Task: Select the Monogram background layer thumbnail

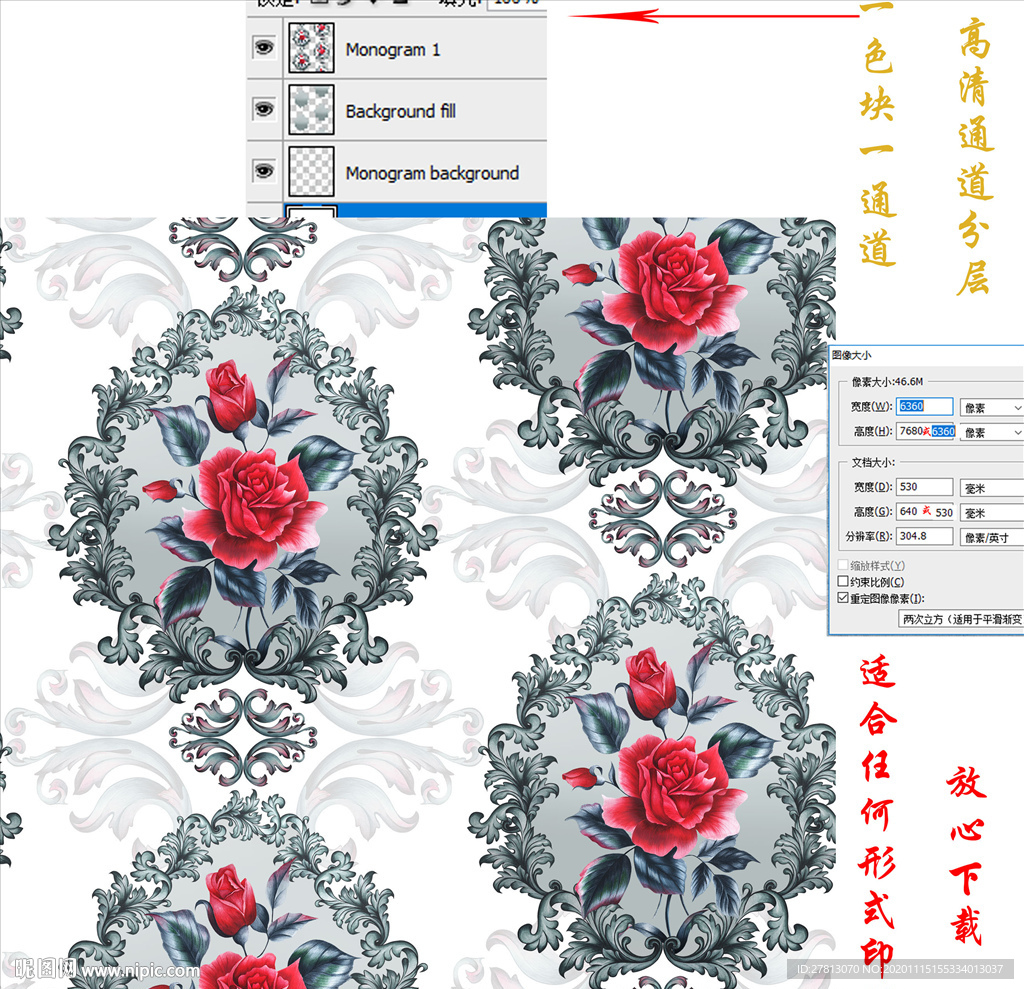Action: tap(312, 172)
